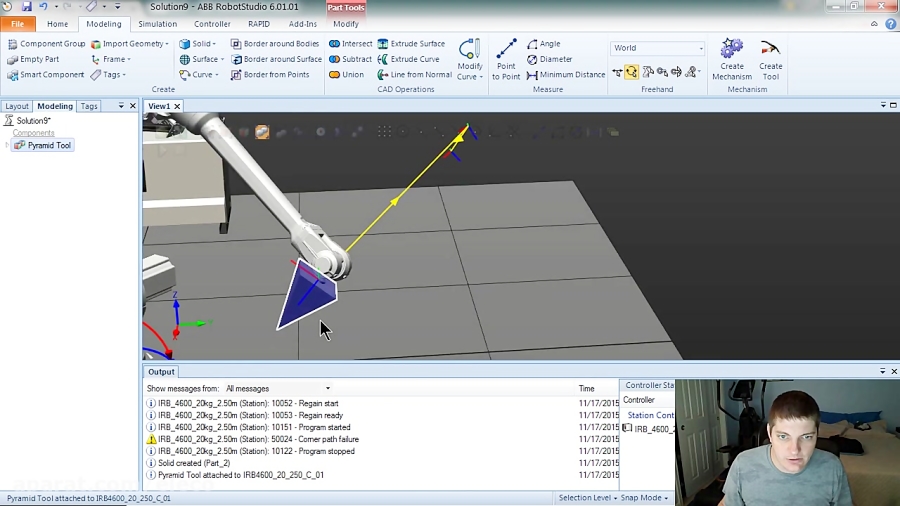This screenshot has width=900, height=506.
Task: Select the 'Solid created (Part_2)' message
Action: tap(194, 463)
